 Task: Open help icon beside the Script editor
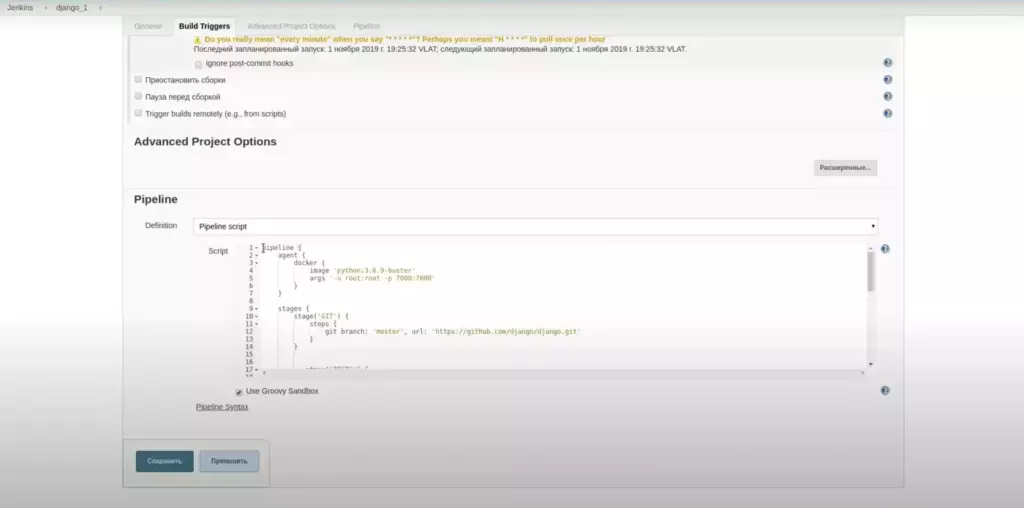[x=885, y=249]
